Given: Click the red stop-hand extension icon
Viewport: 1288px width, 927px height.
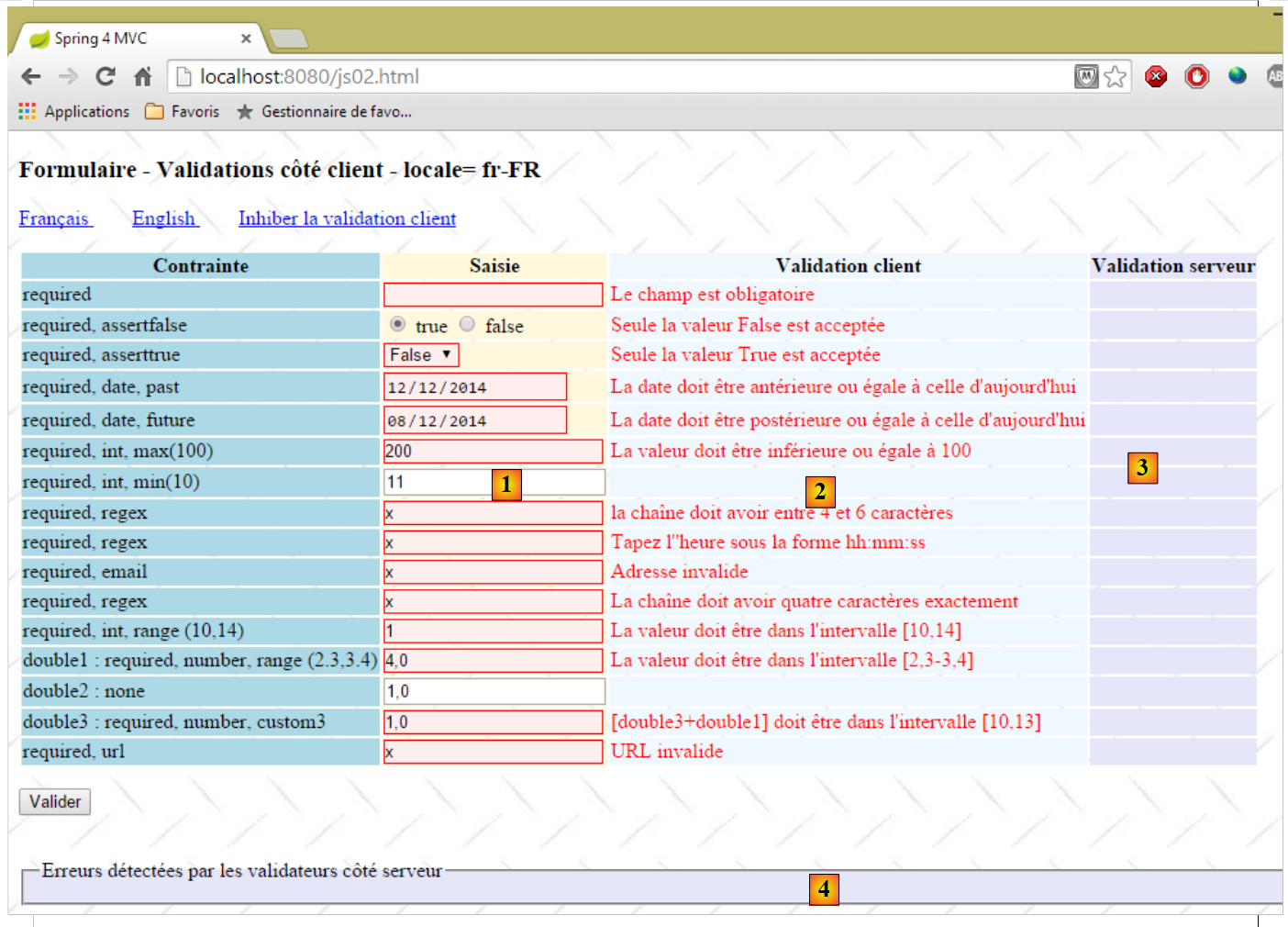Looking at the screenshot, I should (1196, 77).
